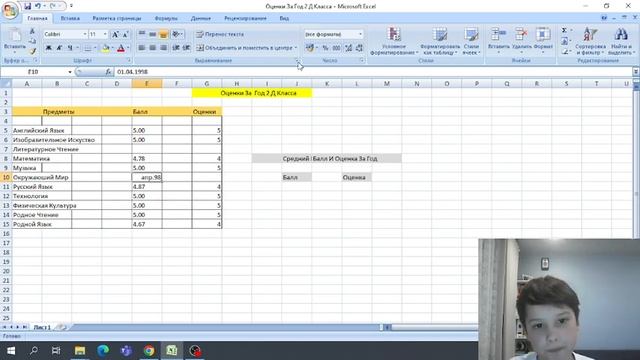Screen dimensions: 640x360
Task: Open Стили ячеек gallery
Action: (471, 41)
